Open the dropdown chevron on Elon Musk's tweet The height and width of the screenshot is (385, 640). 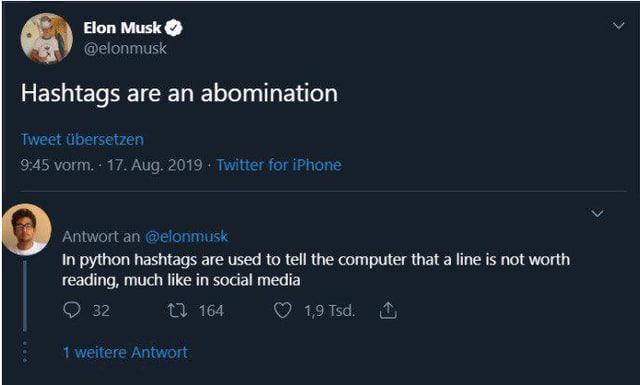pyautogui.click(x=619, y=26)
